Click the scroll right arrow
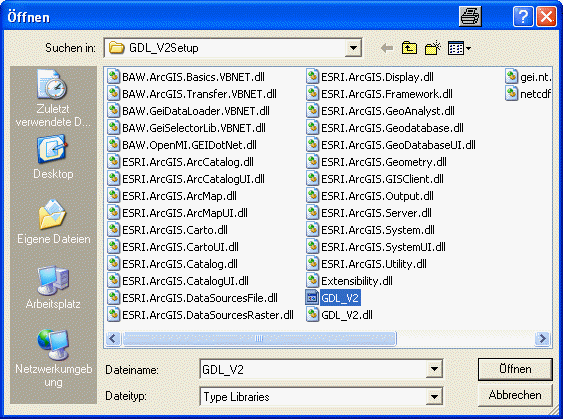The height and width of the screenshot is (419, 563). coord(543,338)
